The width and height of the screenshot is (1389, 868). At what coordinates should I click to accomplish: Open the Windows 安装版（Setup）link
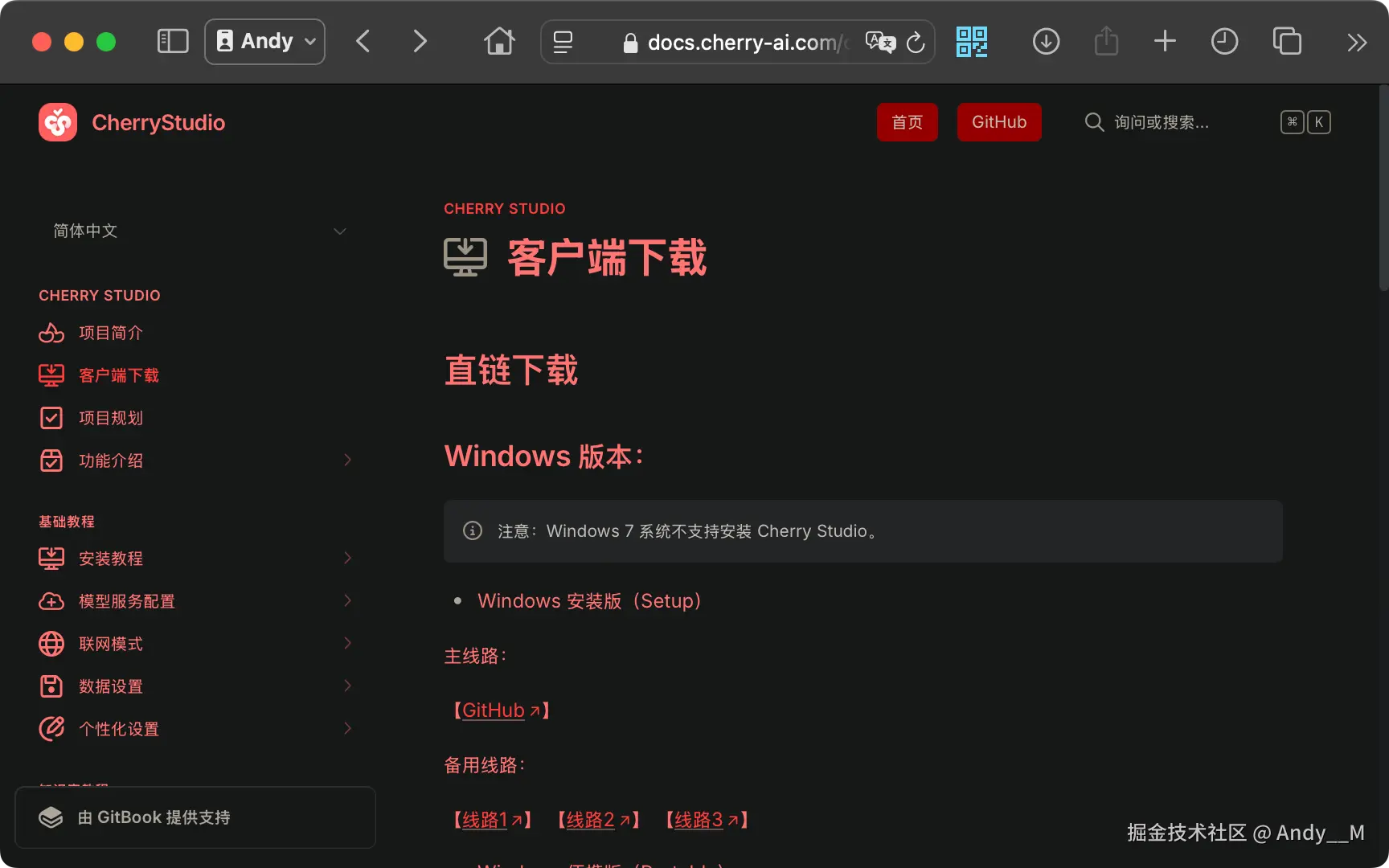tap(589, 601)
